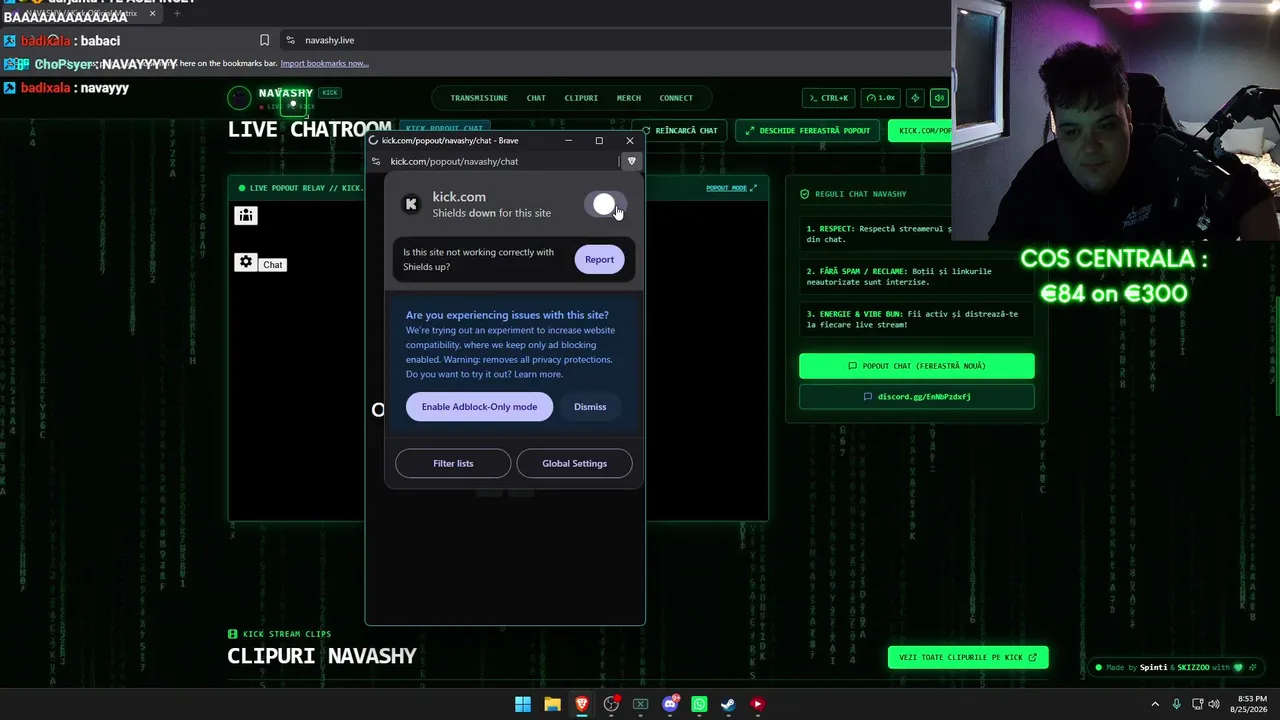Close the Brave popout chat window
This screenshot has width=1280, height=720.
(630, 140)
